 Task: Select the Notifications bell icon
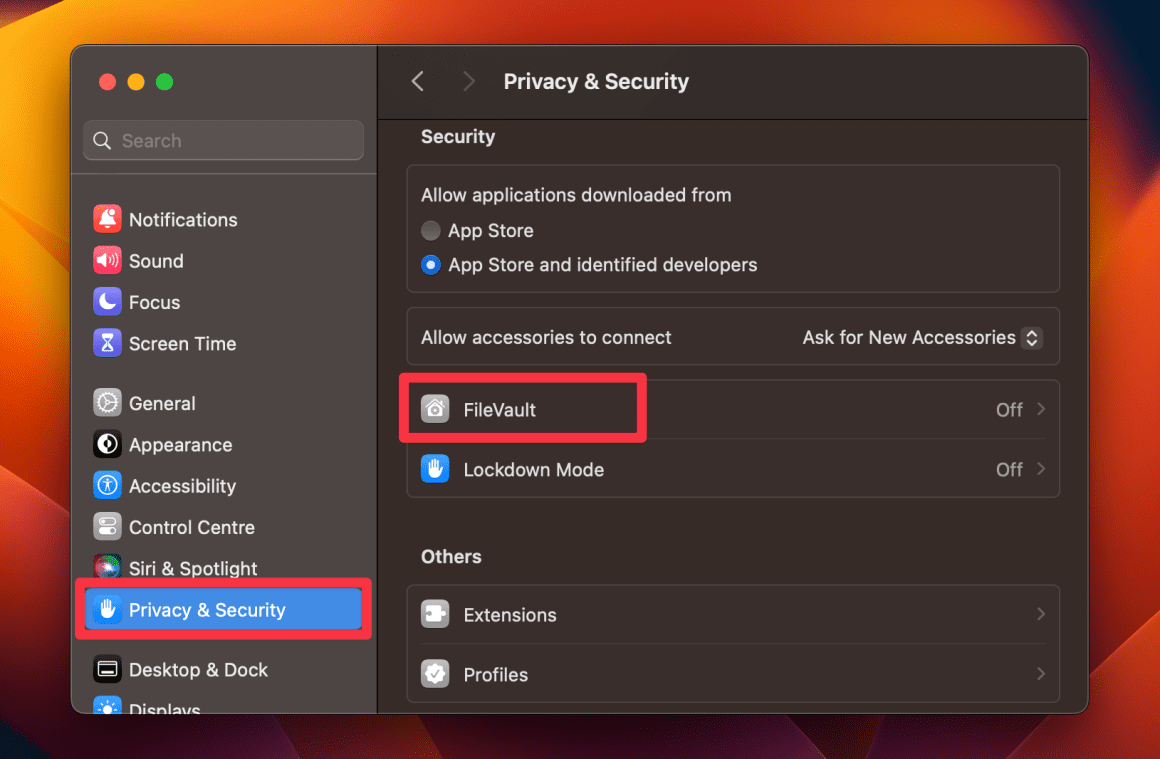107,219
